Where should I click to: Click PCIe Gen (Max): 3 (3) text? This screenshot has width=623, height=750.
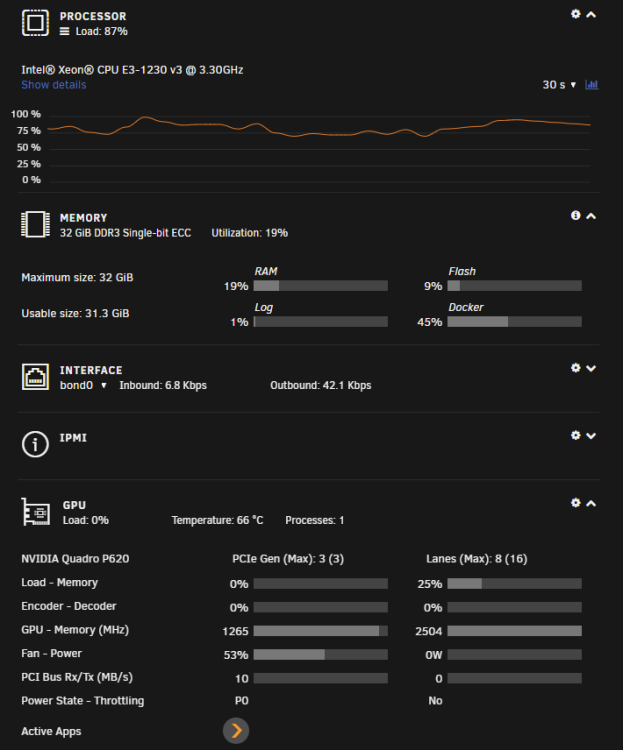(288, 559)
